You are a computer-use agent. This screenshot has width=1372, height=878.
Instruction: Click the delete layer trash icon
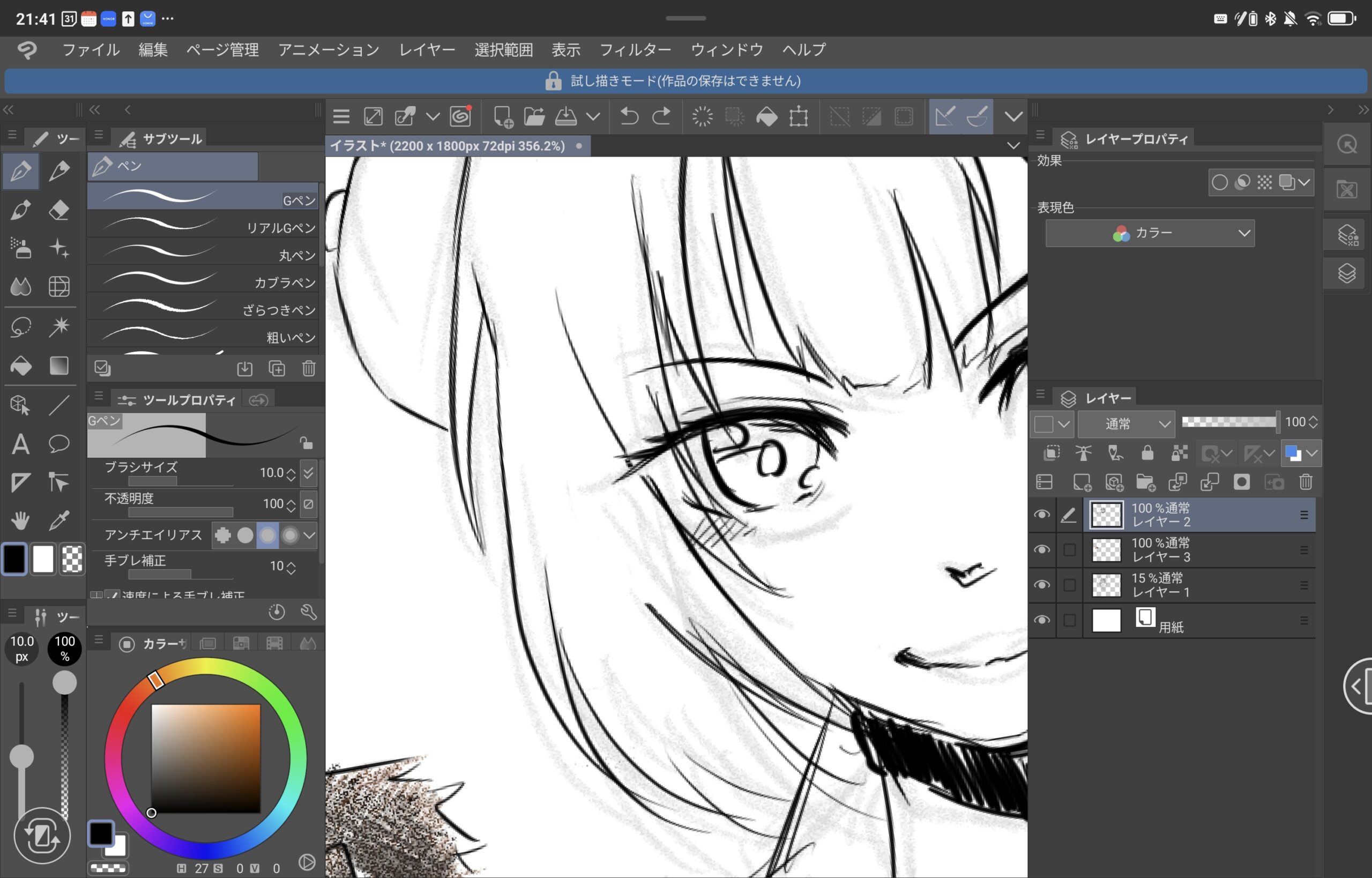[1306, 482]
